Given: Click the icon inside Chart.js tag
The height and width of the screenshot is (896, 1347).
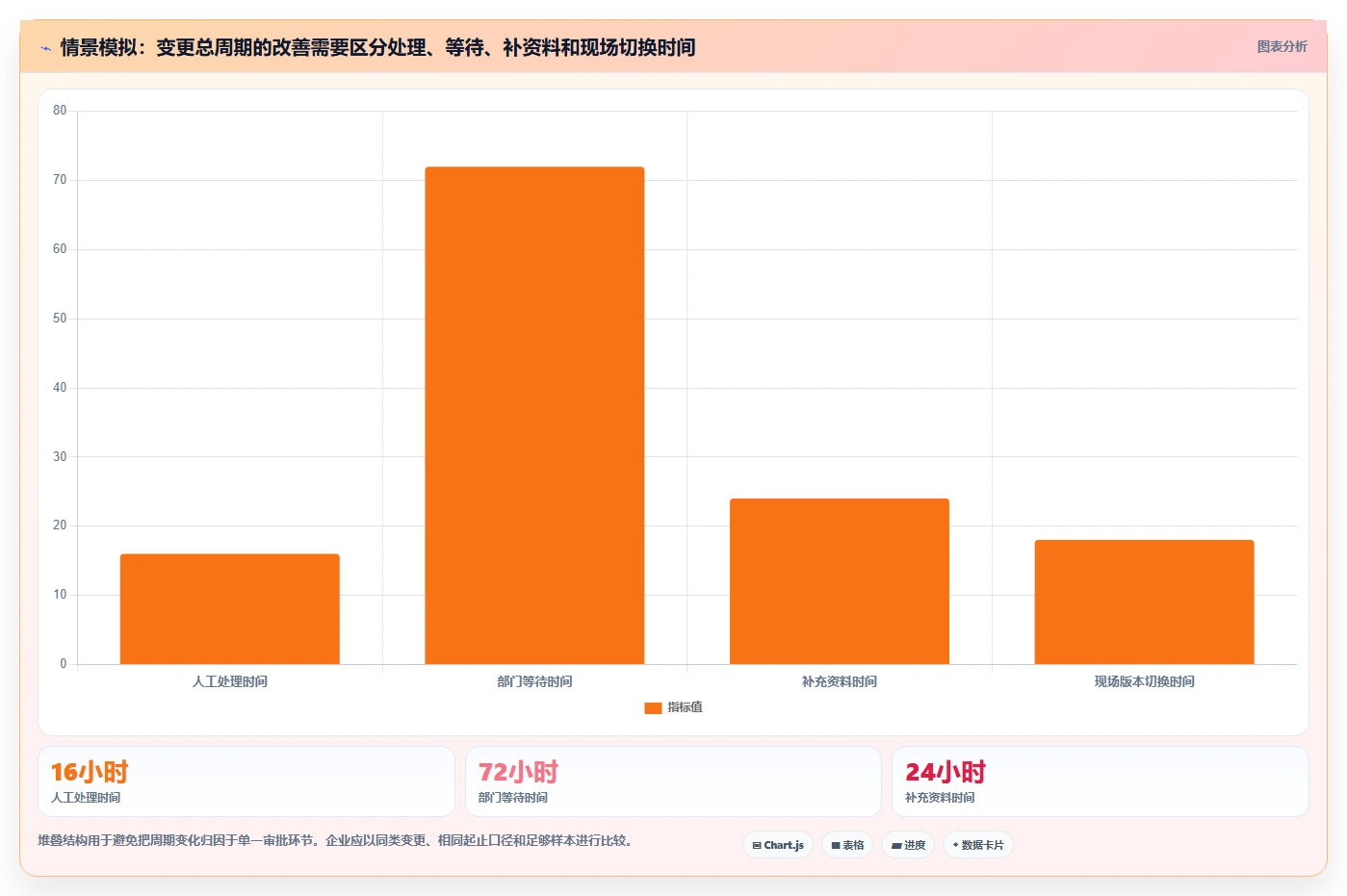Looking at the screenshot, I should 757,846.
